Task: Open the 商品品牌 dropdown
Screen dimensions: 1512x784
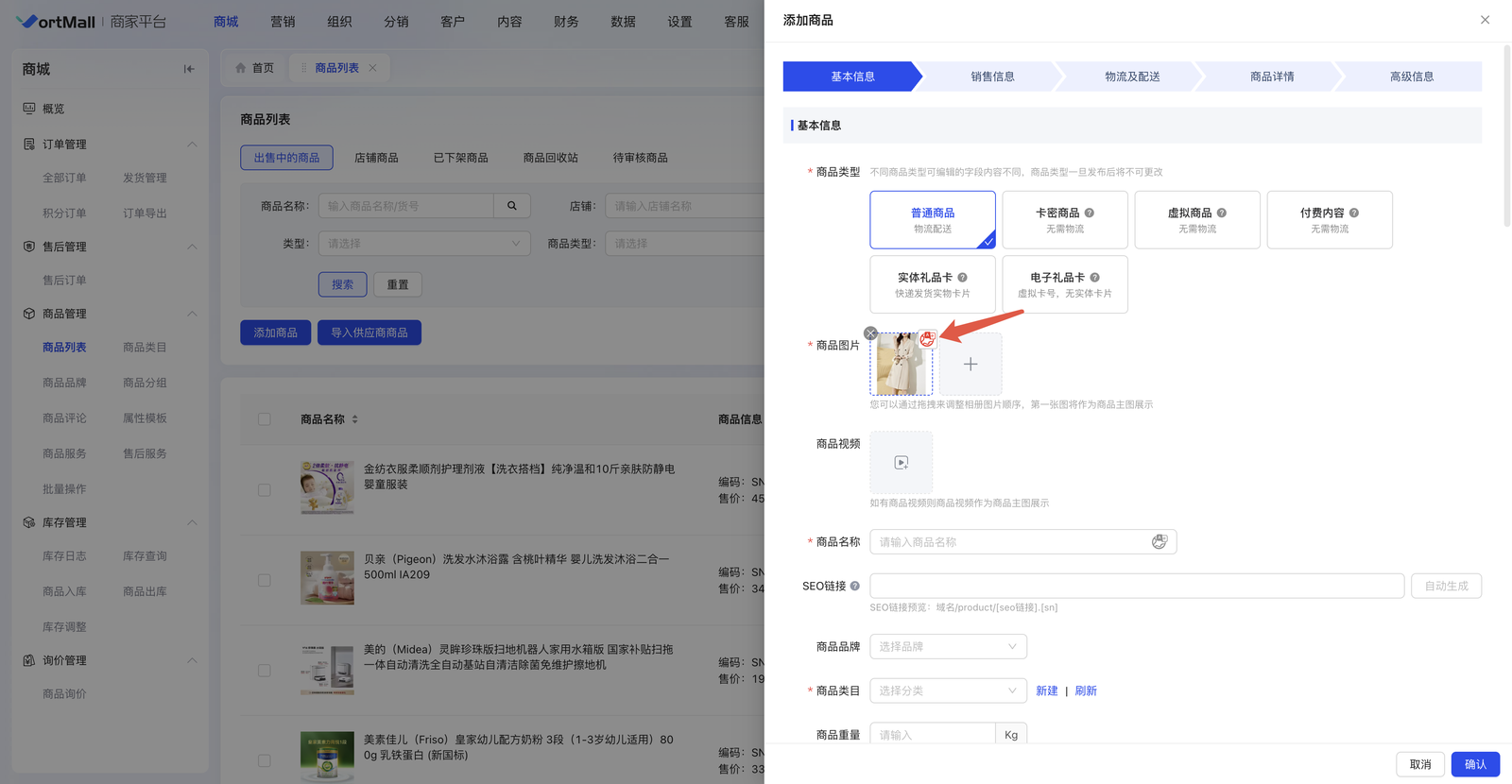Action: click(x=947, y=647)
